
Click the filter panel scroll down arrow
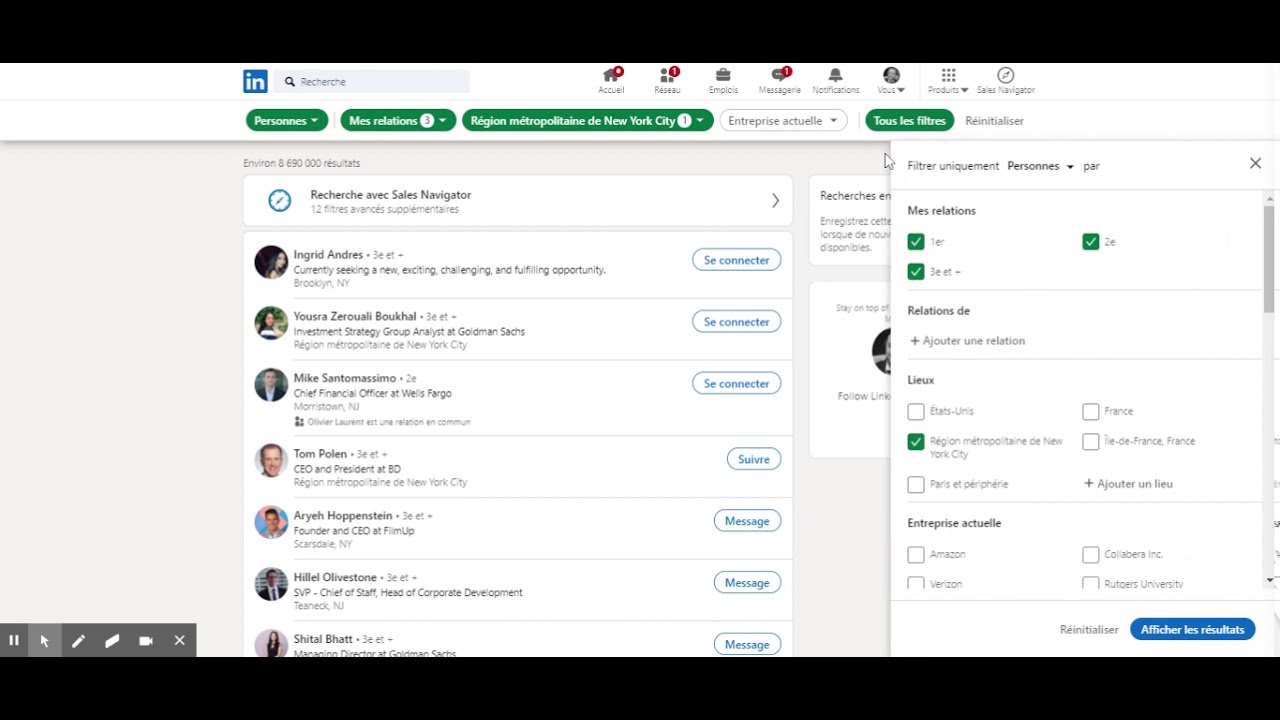click(x=1270, y=581)
